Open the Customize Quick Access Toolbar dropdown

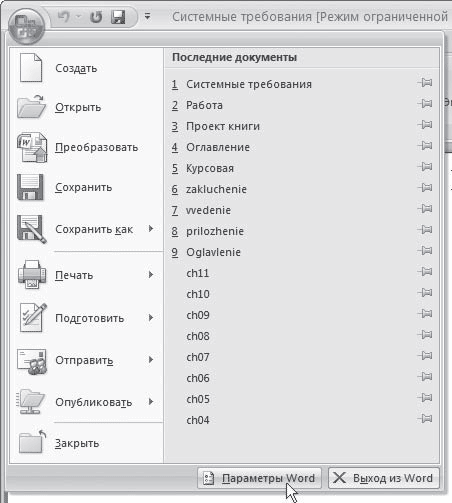coord(147,16)
